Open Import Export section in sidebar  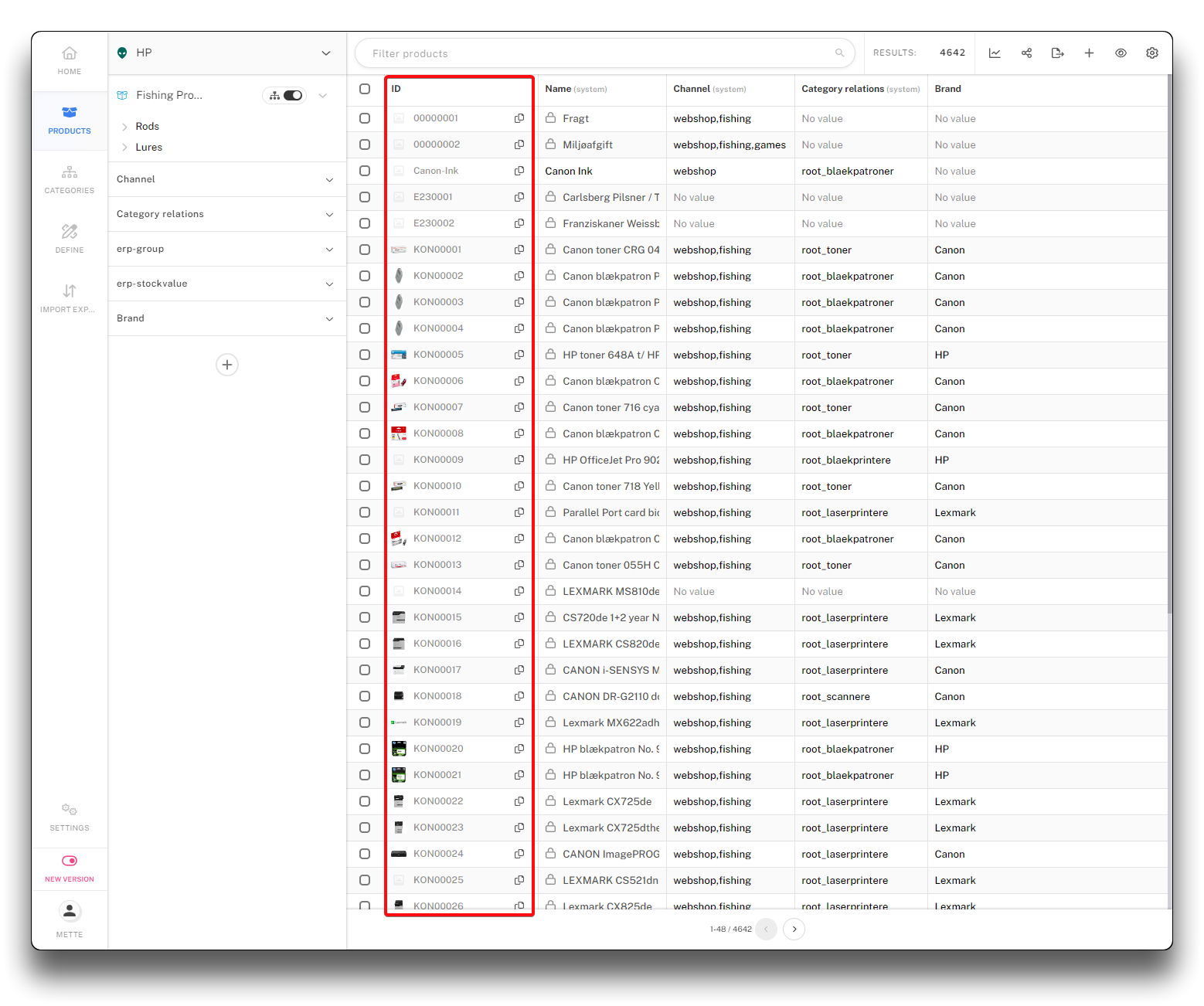coord(70,297)
